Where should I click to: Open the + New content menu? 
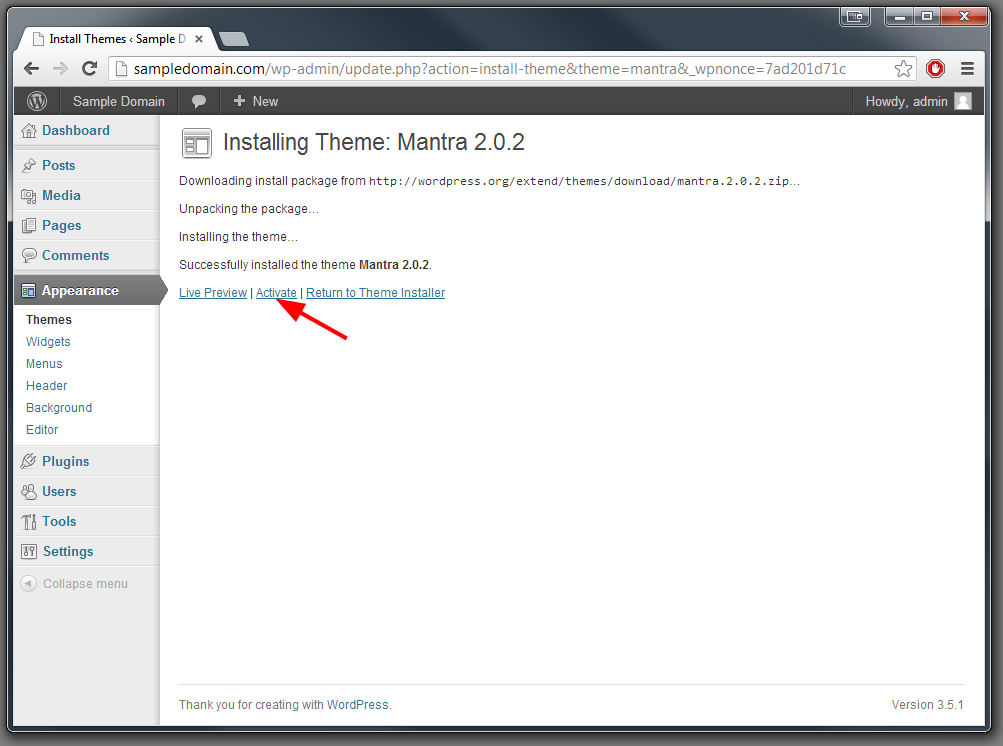(x=255, y=101)
